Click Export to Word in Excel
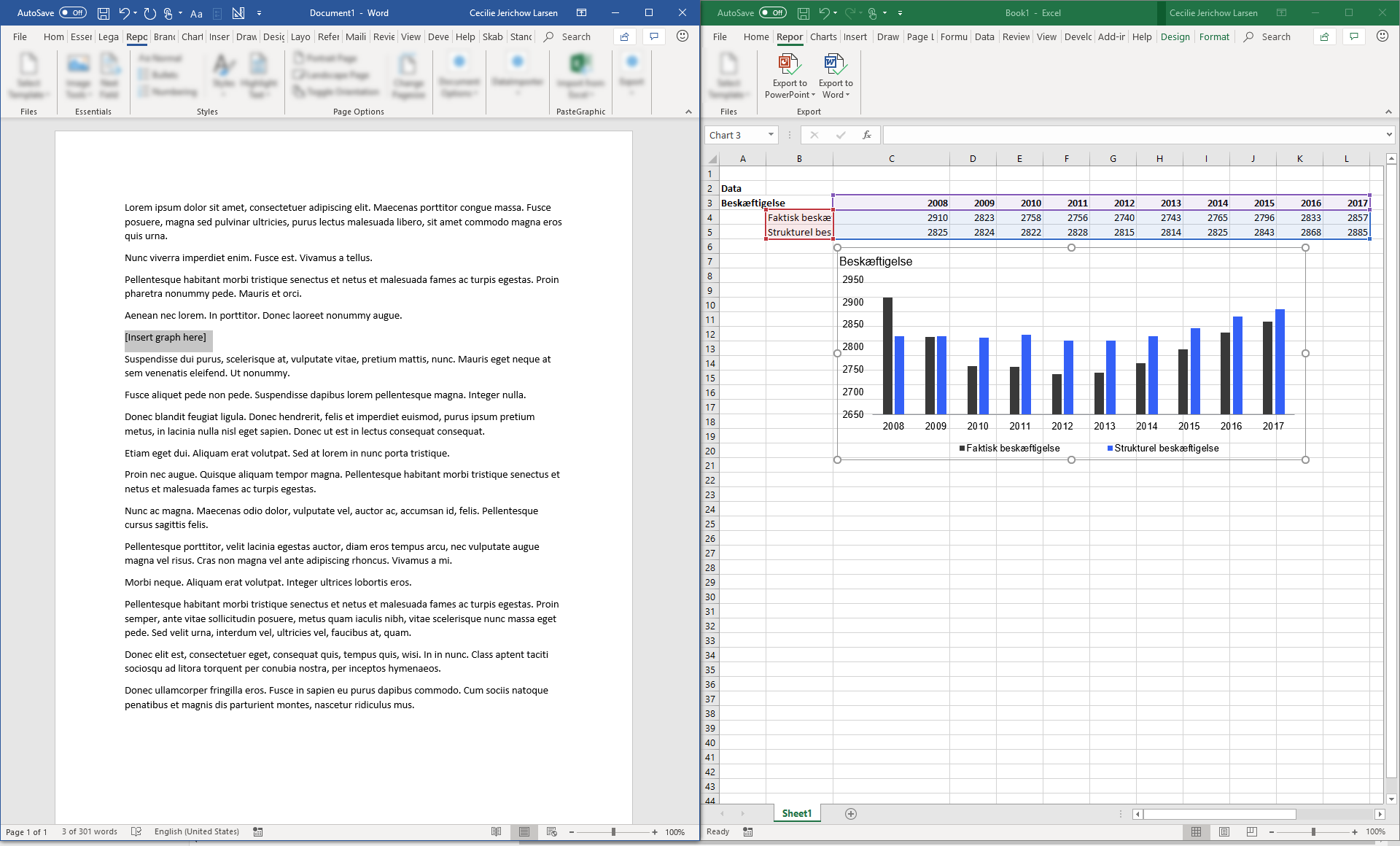 (835, 76)
